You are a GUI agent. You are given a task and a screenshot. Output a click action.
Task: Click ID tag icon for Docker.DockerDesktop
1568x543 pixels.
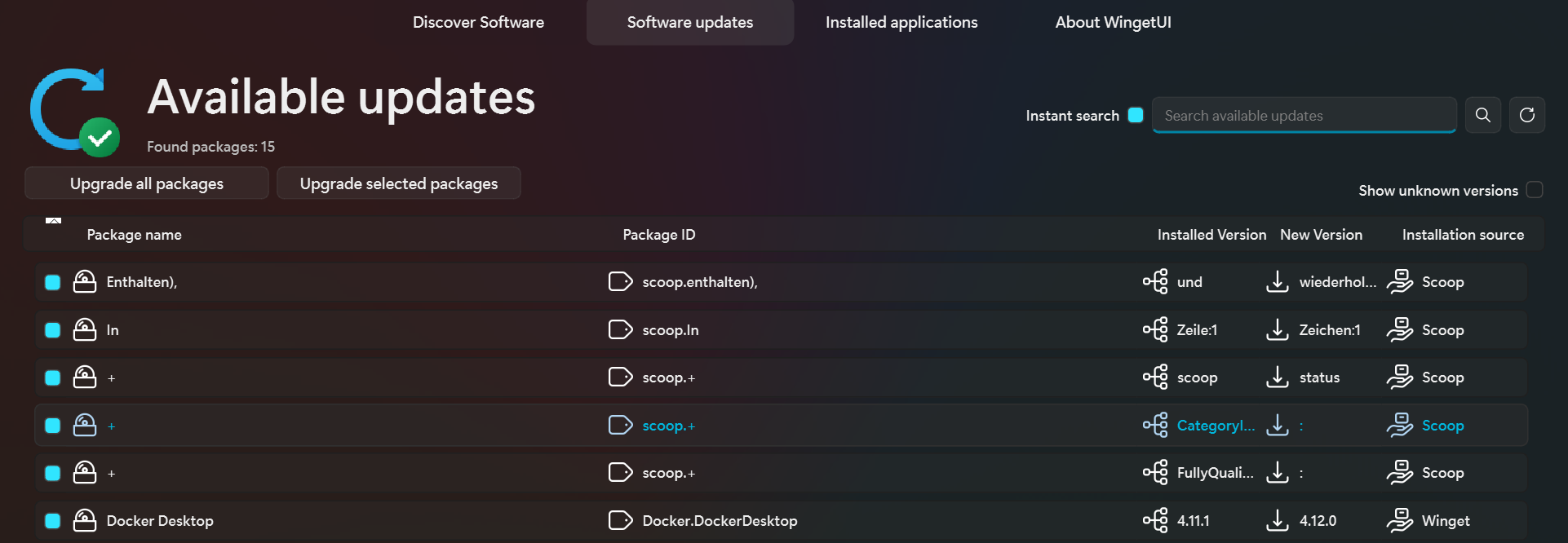click(x=621, y=520)
